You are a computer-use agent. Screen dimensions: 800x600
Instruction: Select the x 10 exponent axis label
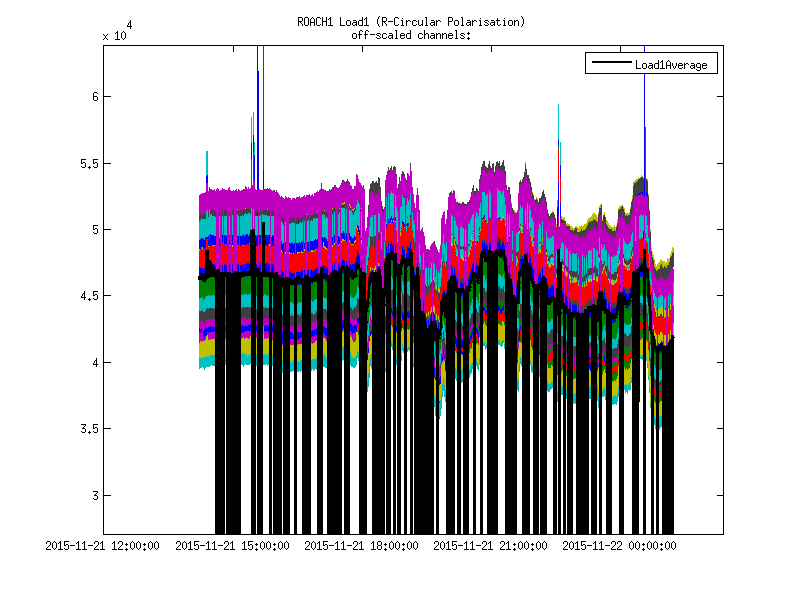point(113,33)
